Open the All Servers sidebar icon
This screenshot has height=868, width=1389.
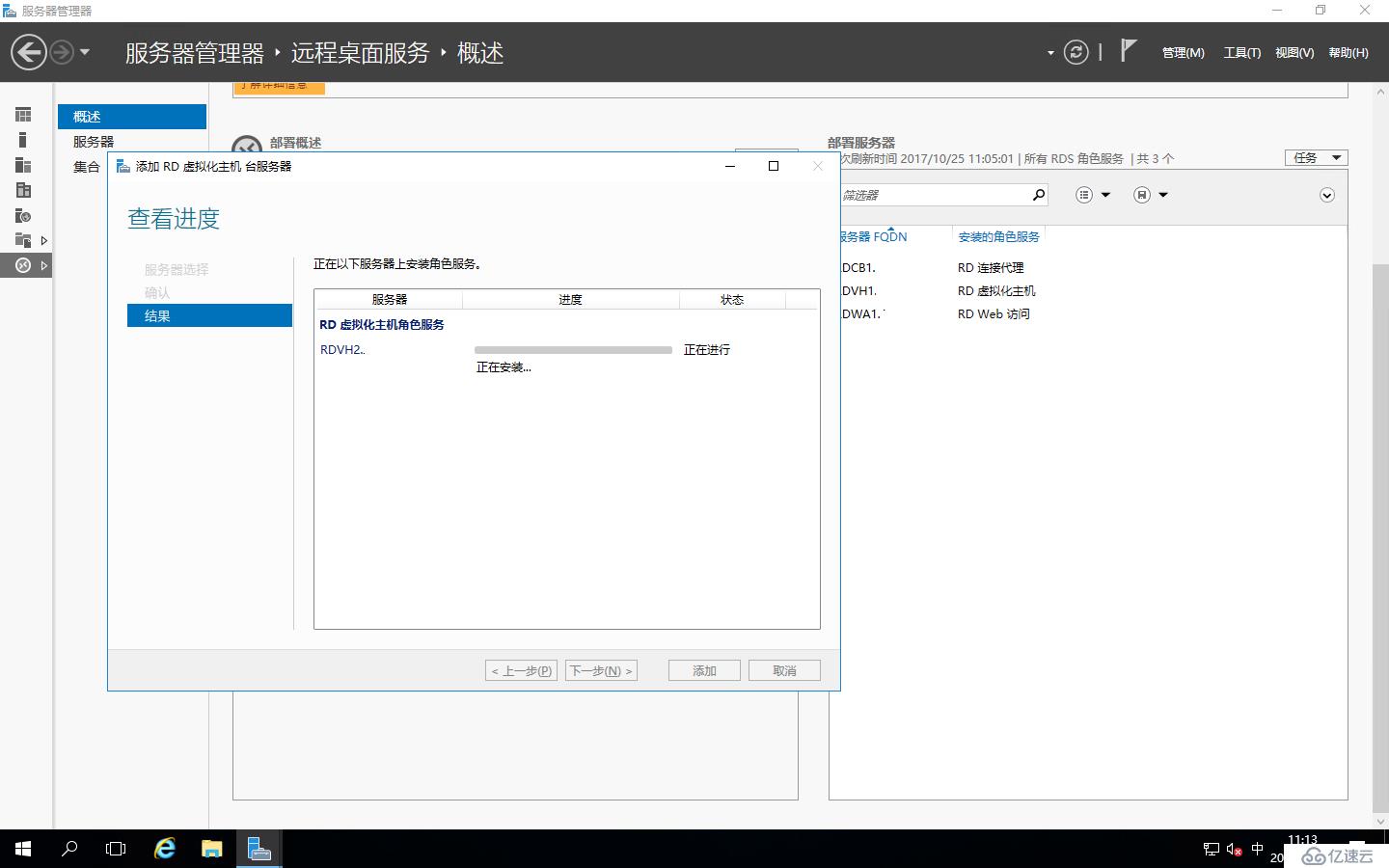tap(23, 165)
